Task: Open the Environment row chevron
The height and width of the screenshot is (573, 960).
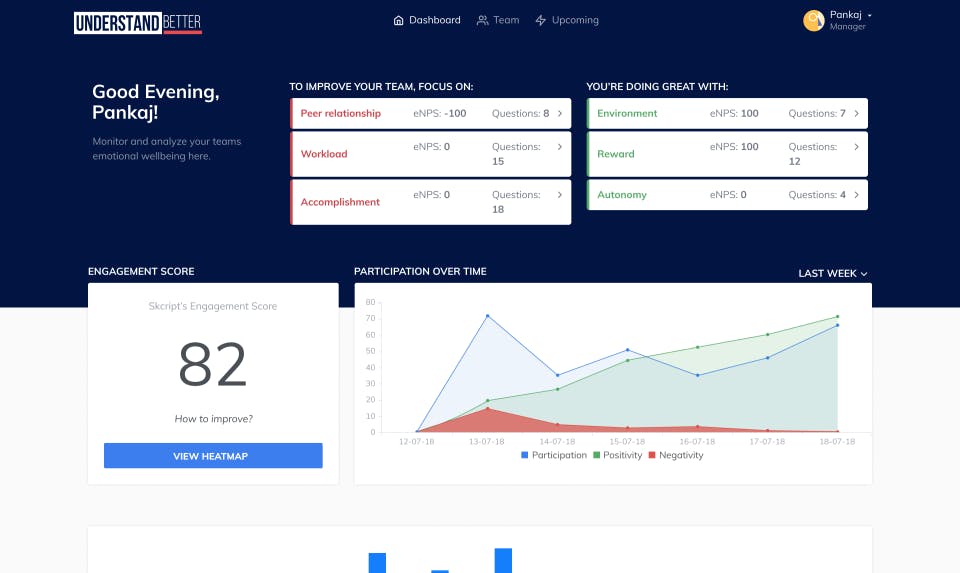Action: pos(857,113)
